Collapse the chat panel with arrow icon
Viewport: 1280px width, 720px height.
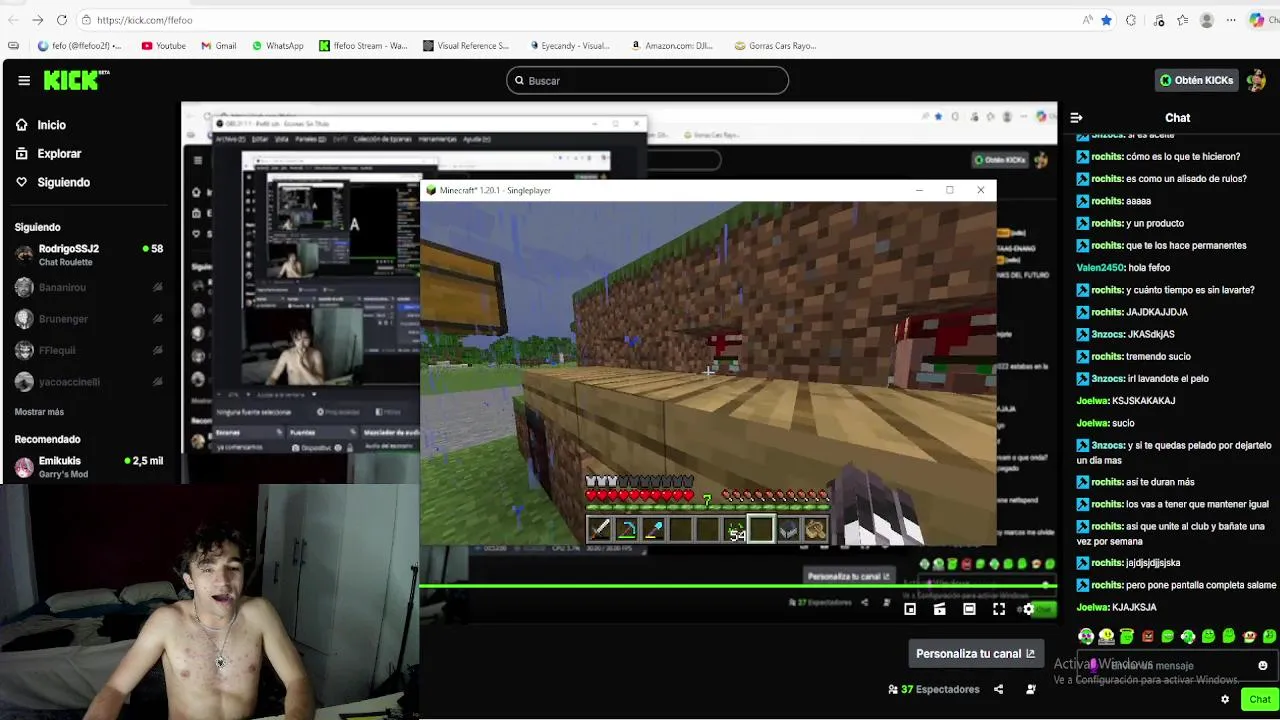coord(1076,118)
